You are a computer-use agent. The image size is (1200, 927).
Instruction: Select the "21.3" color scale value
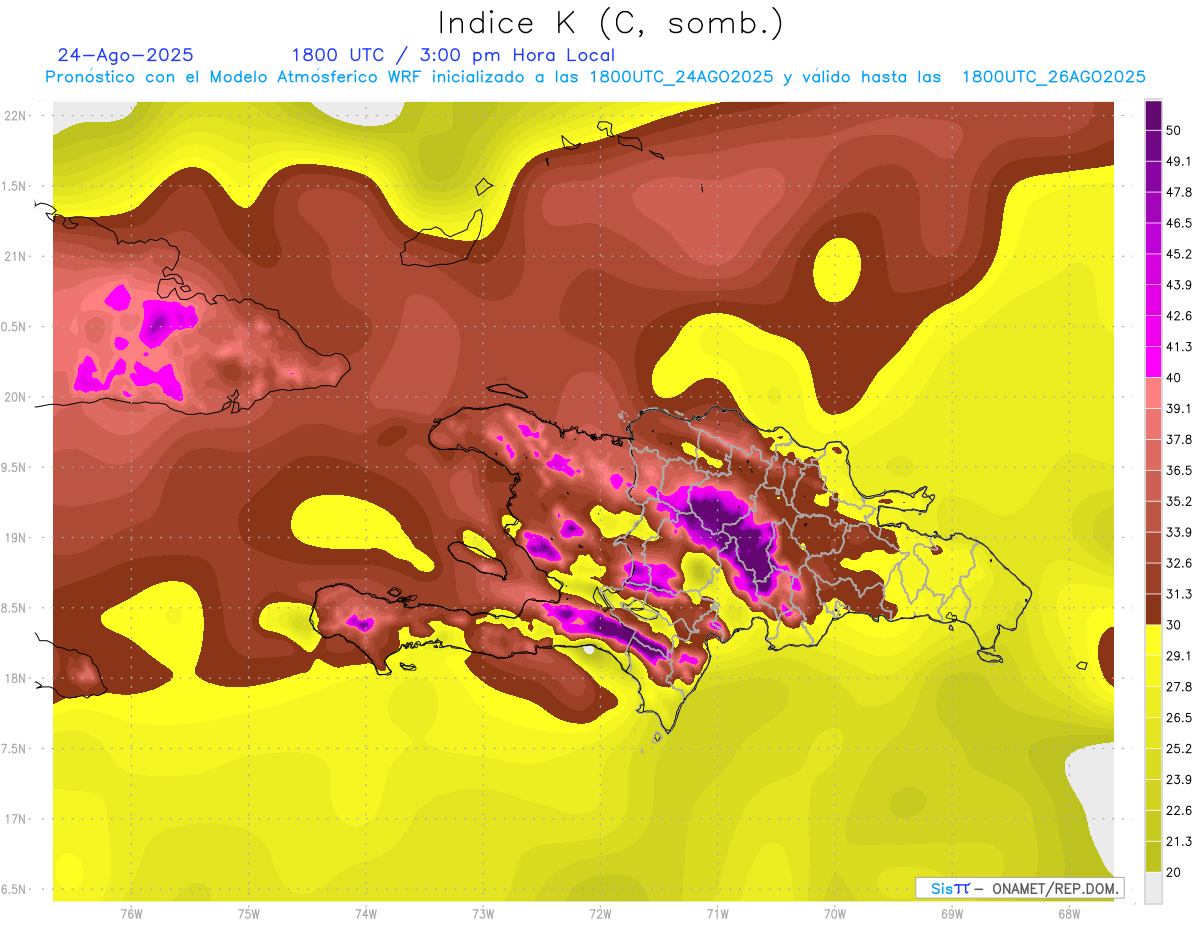[1178, 841]
